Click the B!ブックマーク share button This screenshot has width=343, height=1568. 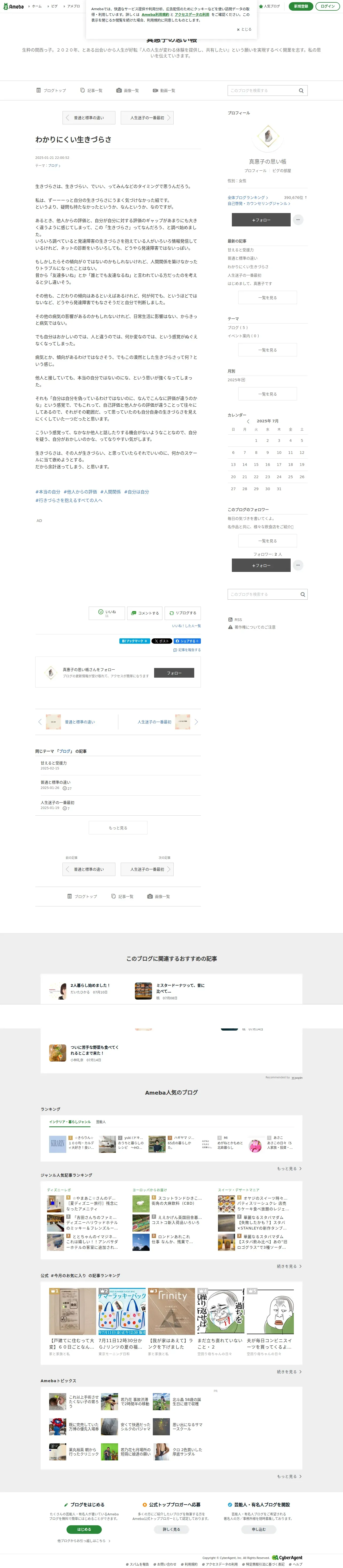click(134, 641)
